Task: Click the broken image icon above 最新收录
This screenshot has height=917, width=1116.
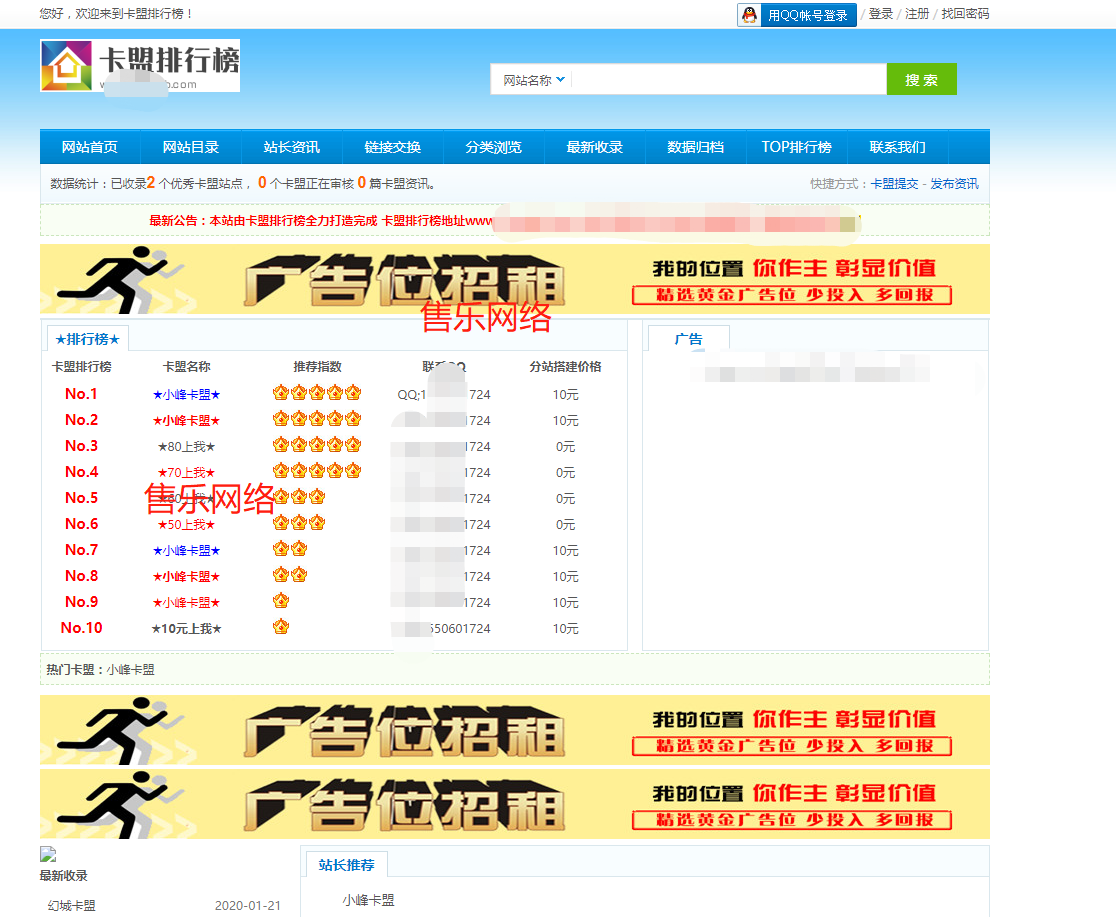Action: pyautogui.click(x=48, y=854)
